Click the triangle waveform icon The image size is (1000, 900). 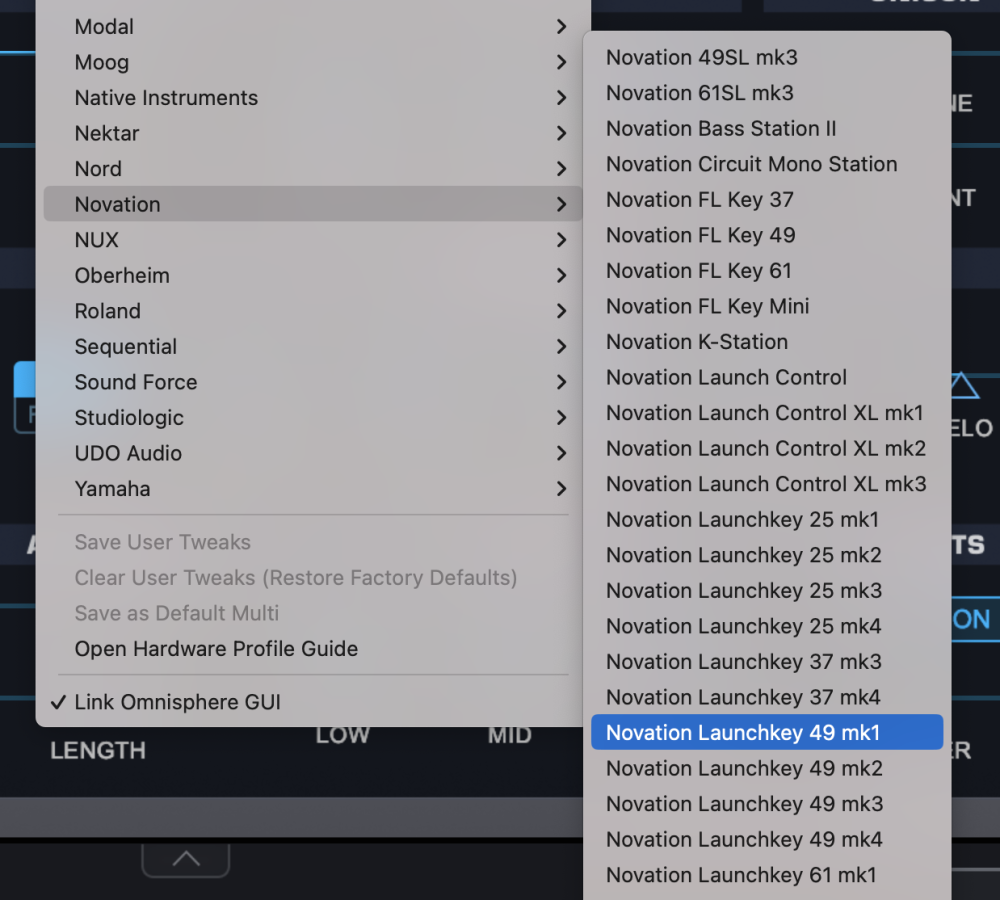point(963,386)
